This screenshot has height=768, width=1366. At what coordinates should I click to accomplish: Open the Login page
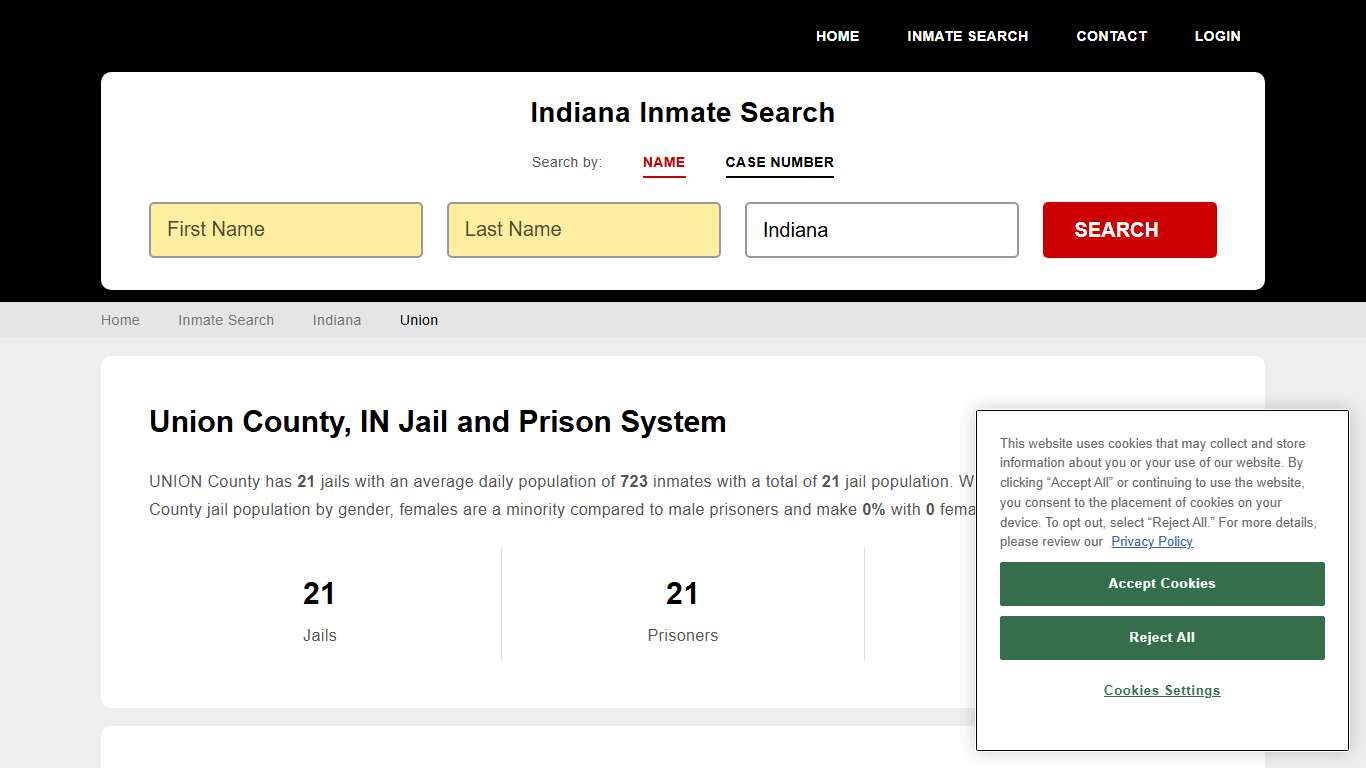click(1217, 36)
